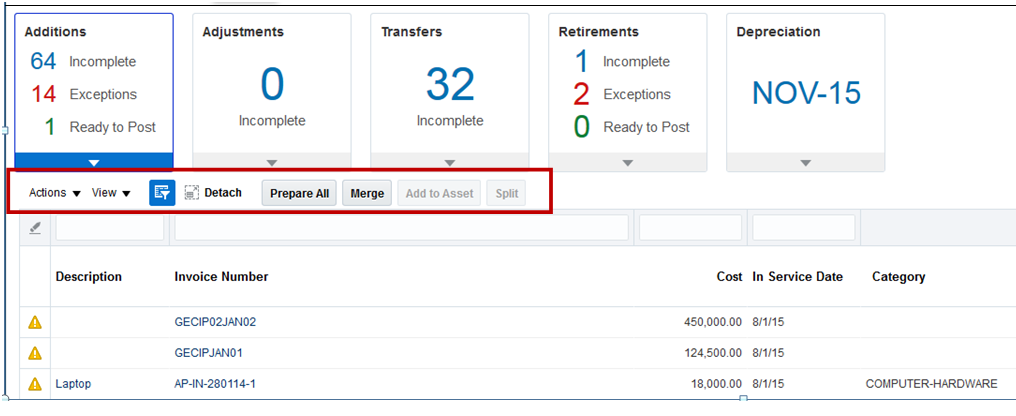
Task: Click warning icon beside GECIP02JAN02 row
Action: coord(35,322)
